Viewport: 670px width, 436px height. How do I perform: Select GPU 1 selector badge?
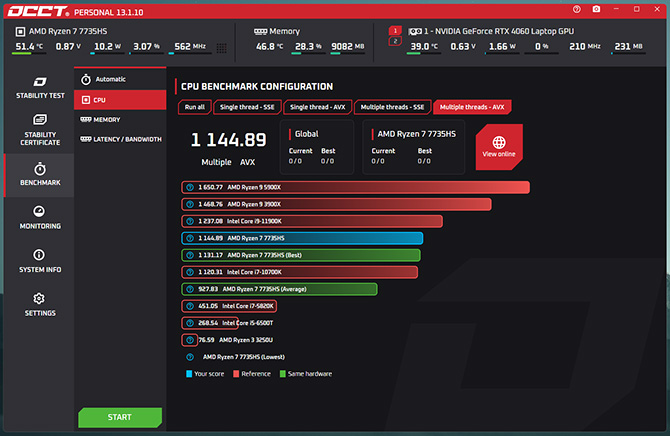tap(395, 31)
